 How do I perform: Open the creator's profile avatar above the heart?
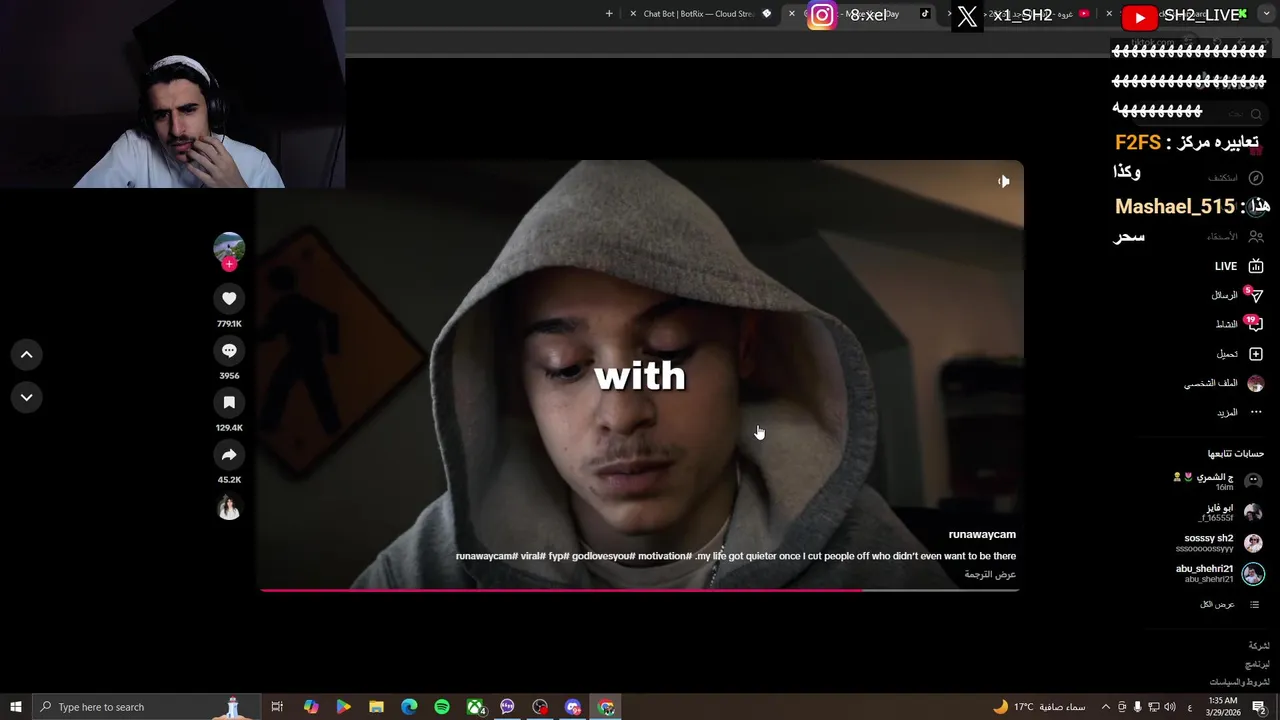click(x=229, y=247)
